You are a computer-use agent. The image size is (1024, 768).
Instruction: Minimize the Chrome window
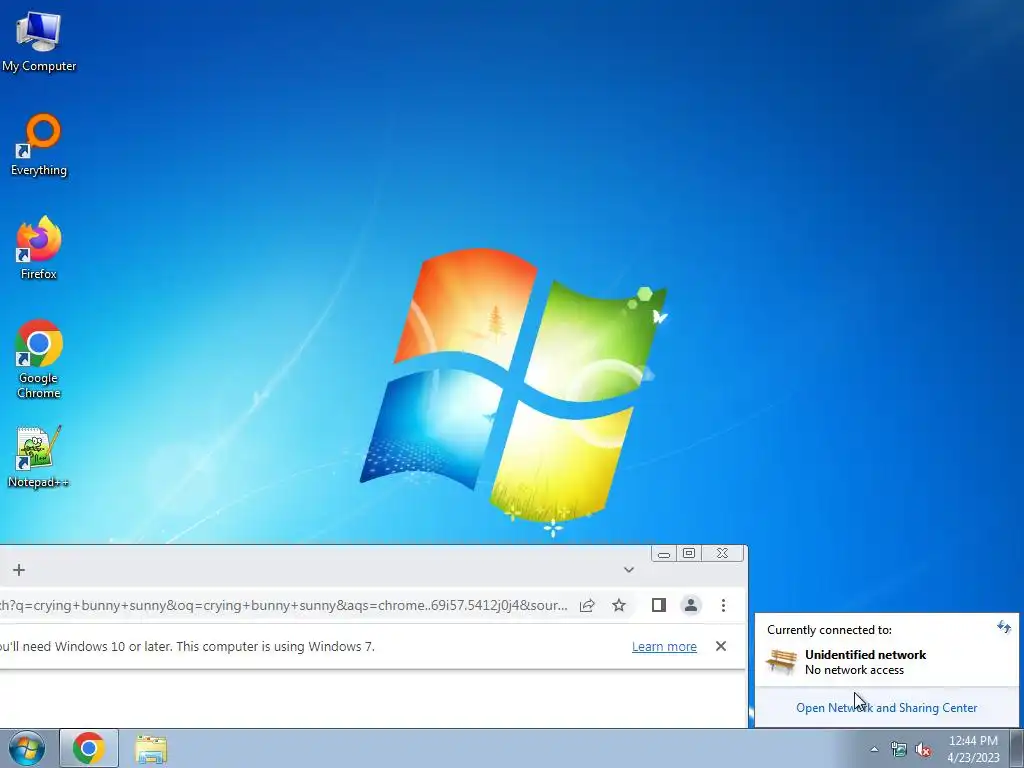point(664,554)
